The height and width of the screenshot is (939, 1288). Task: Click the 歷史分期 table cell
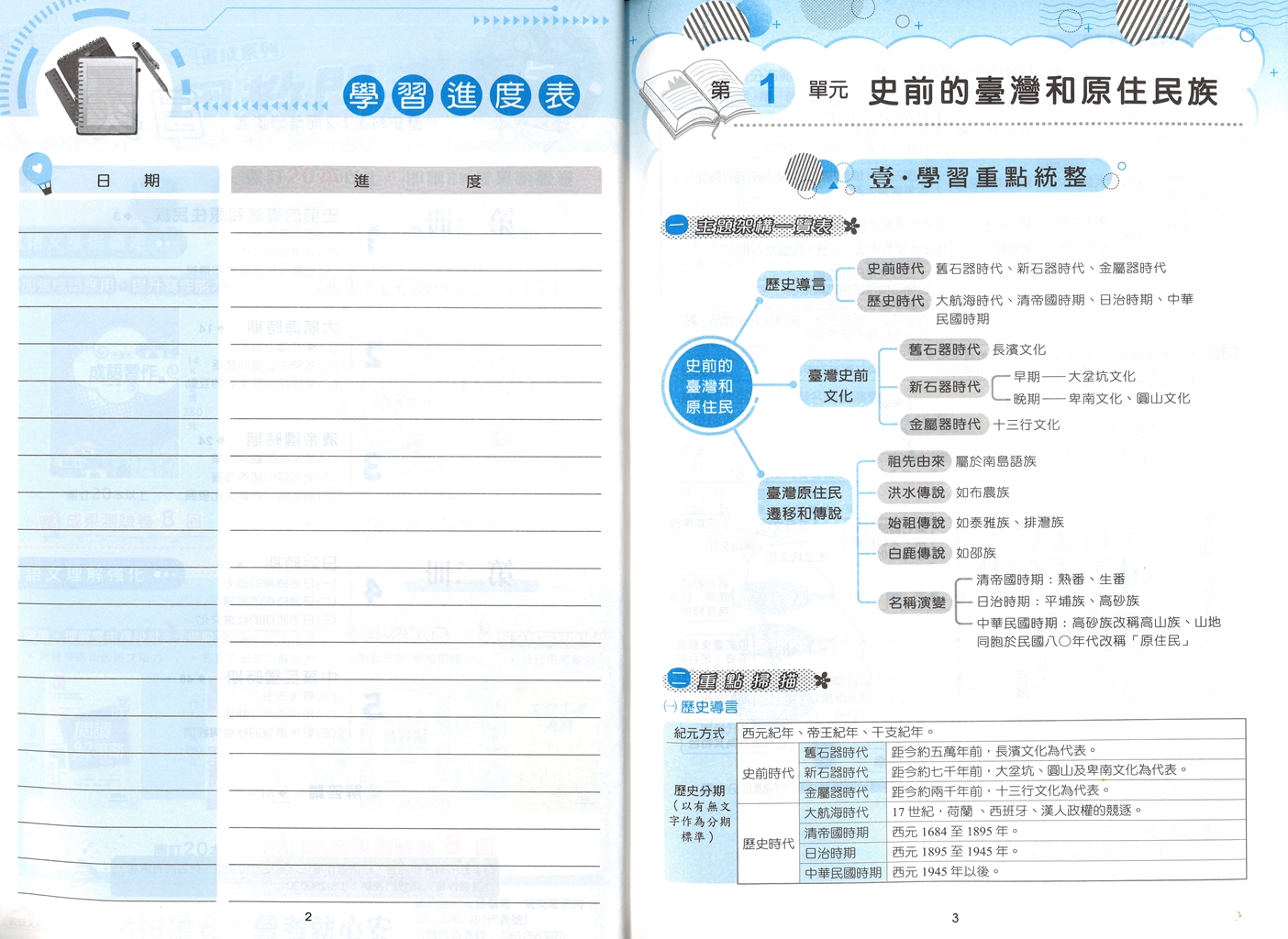[699, 812]
